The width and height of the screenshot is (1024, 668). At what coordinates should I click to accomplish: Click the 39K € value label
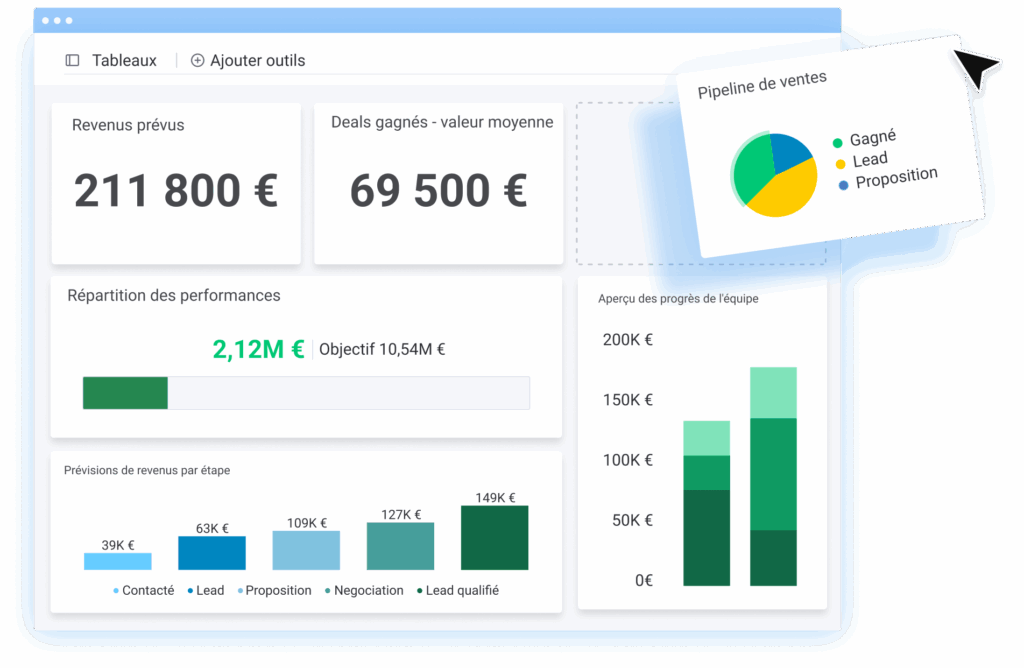tap(118, 545)
